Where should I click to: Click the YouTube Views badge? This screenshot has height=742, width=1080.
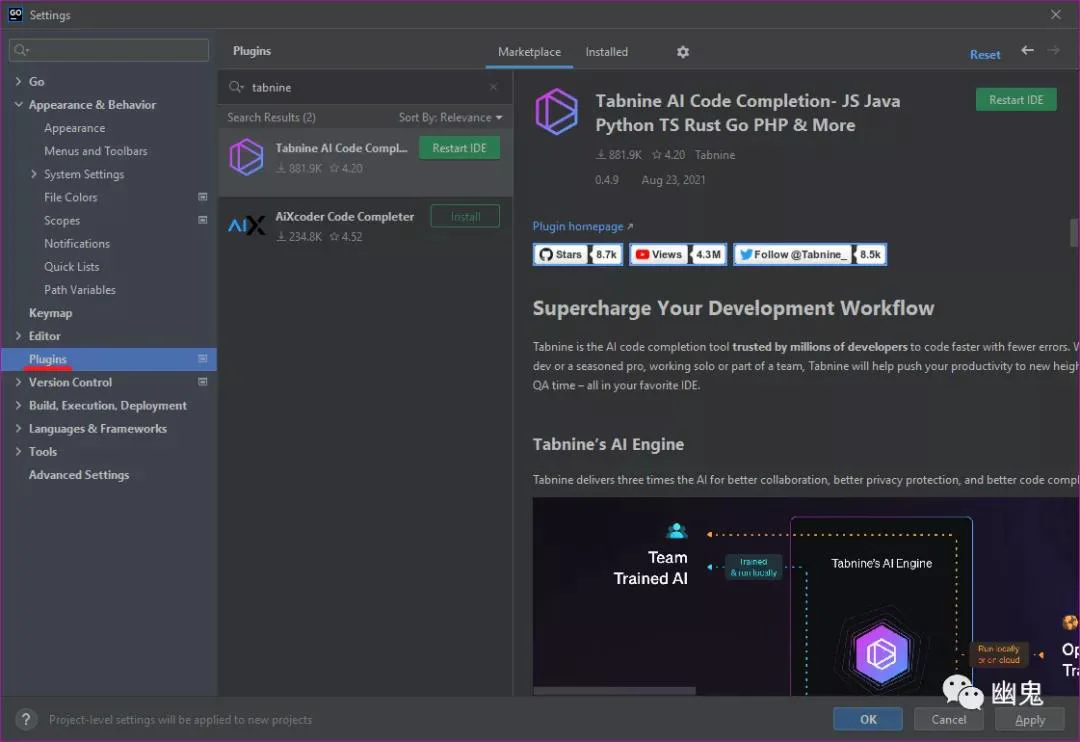tap(678, 254)
